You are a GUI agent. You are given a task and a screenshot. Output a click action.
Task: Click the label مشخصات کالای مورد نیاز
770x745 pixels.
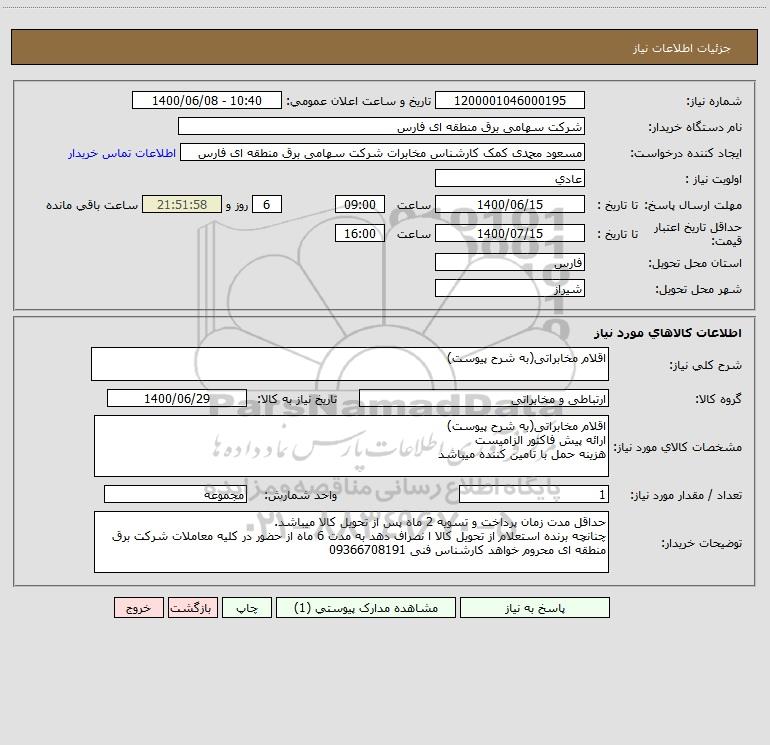coord(678,447)
